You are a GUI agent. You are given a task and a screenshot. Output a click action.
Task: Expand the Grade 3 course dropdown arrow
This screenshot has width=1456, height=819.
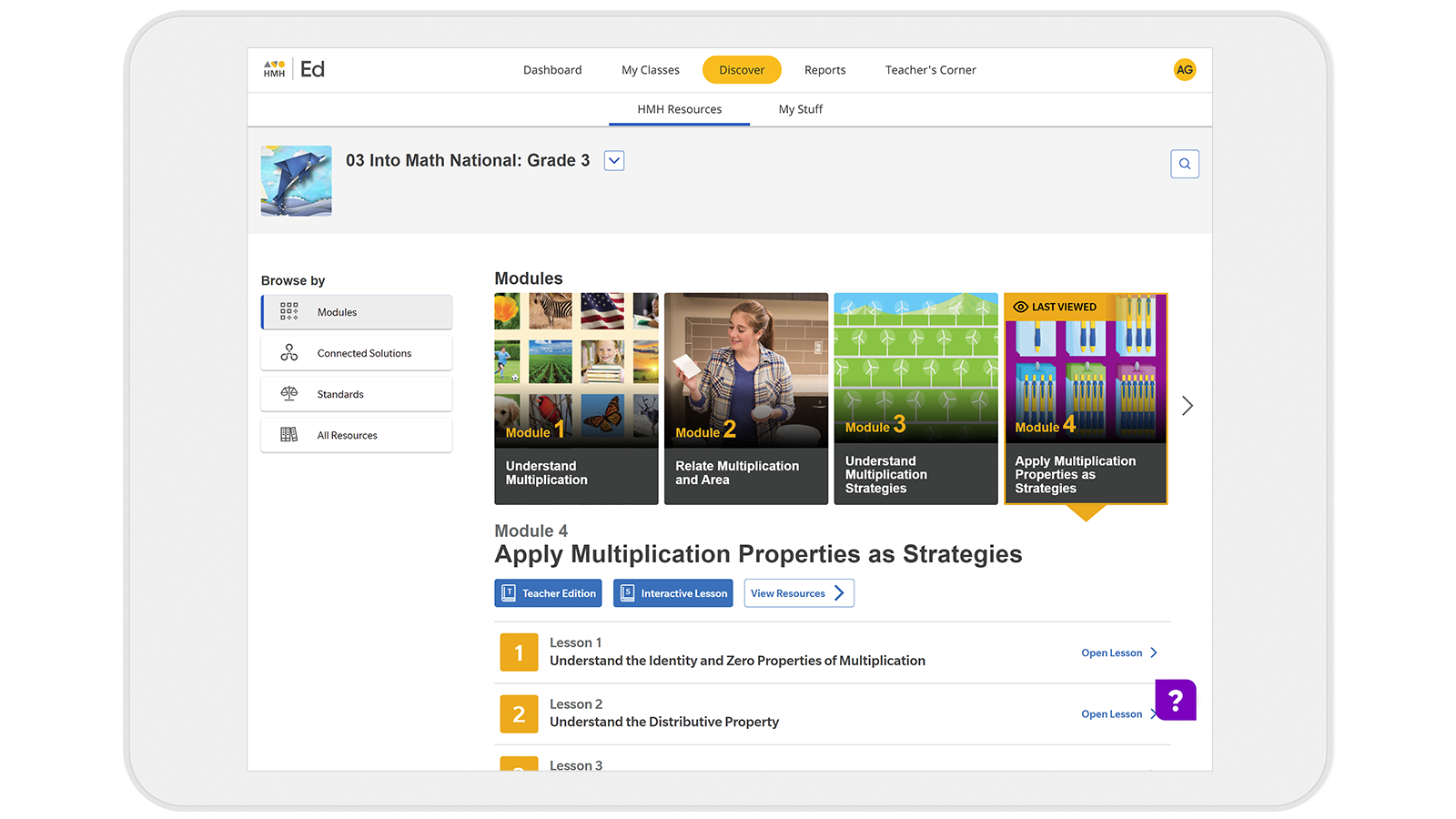click(x=613, y=160)
